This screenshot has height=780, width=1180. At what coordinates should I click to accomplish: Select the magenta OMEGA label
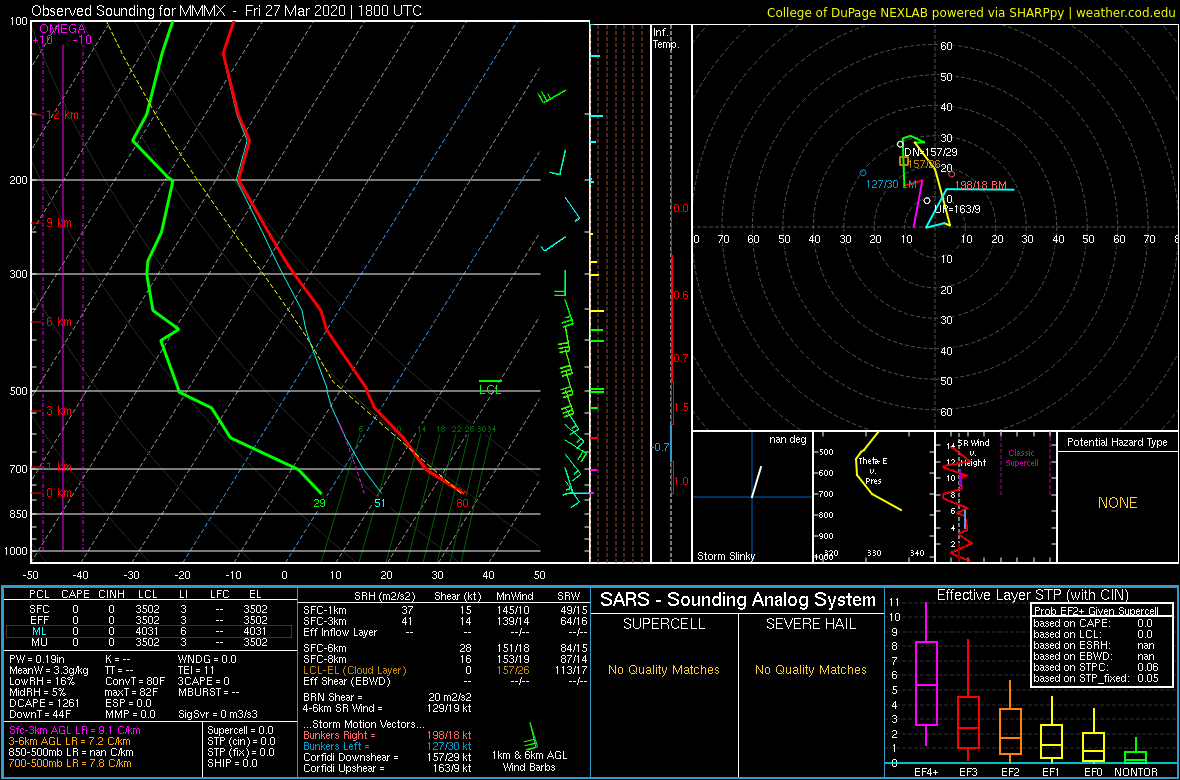click(x=63, y=29)
